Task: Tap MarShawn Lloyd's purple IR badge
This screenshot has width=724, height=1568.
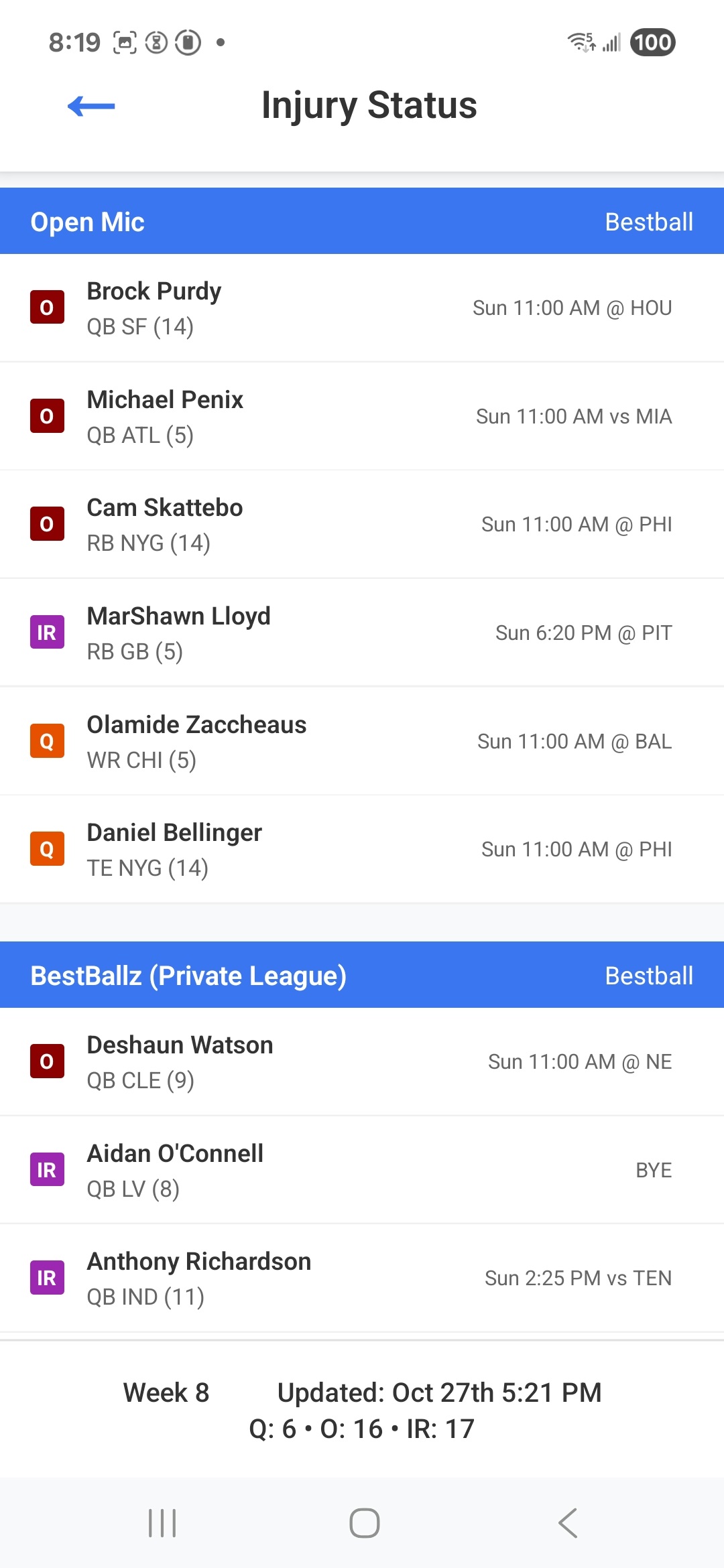Action: [47, 633]
